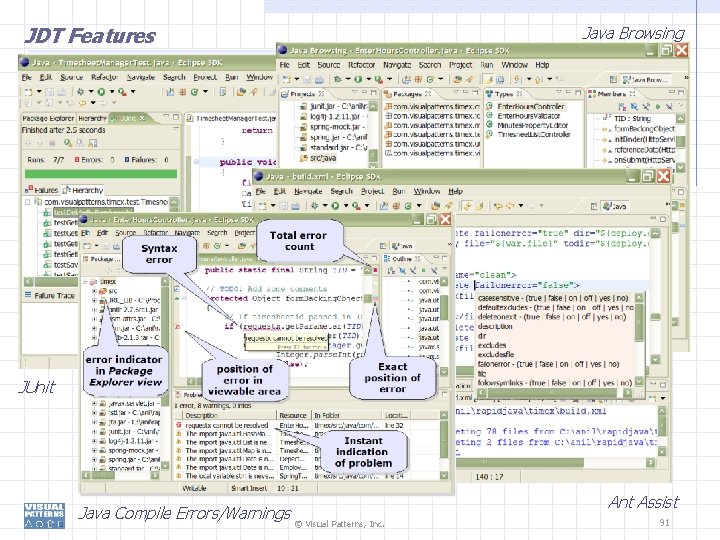
Task: Click the sort icon in the Outline view toolbar
Action: 392,270
